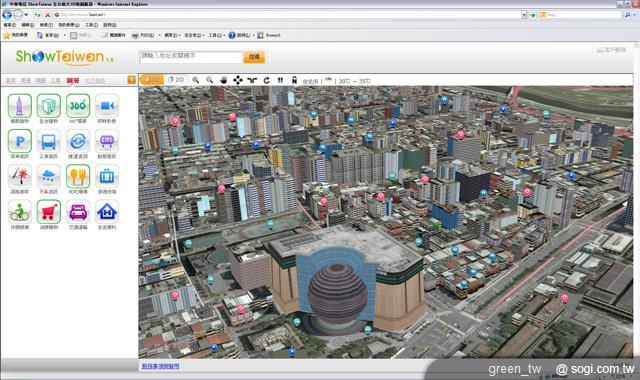
Task: Select the fourth sidebar tab
Action: [56, 81]
